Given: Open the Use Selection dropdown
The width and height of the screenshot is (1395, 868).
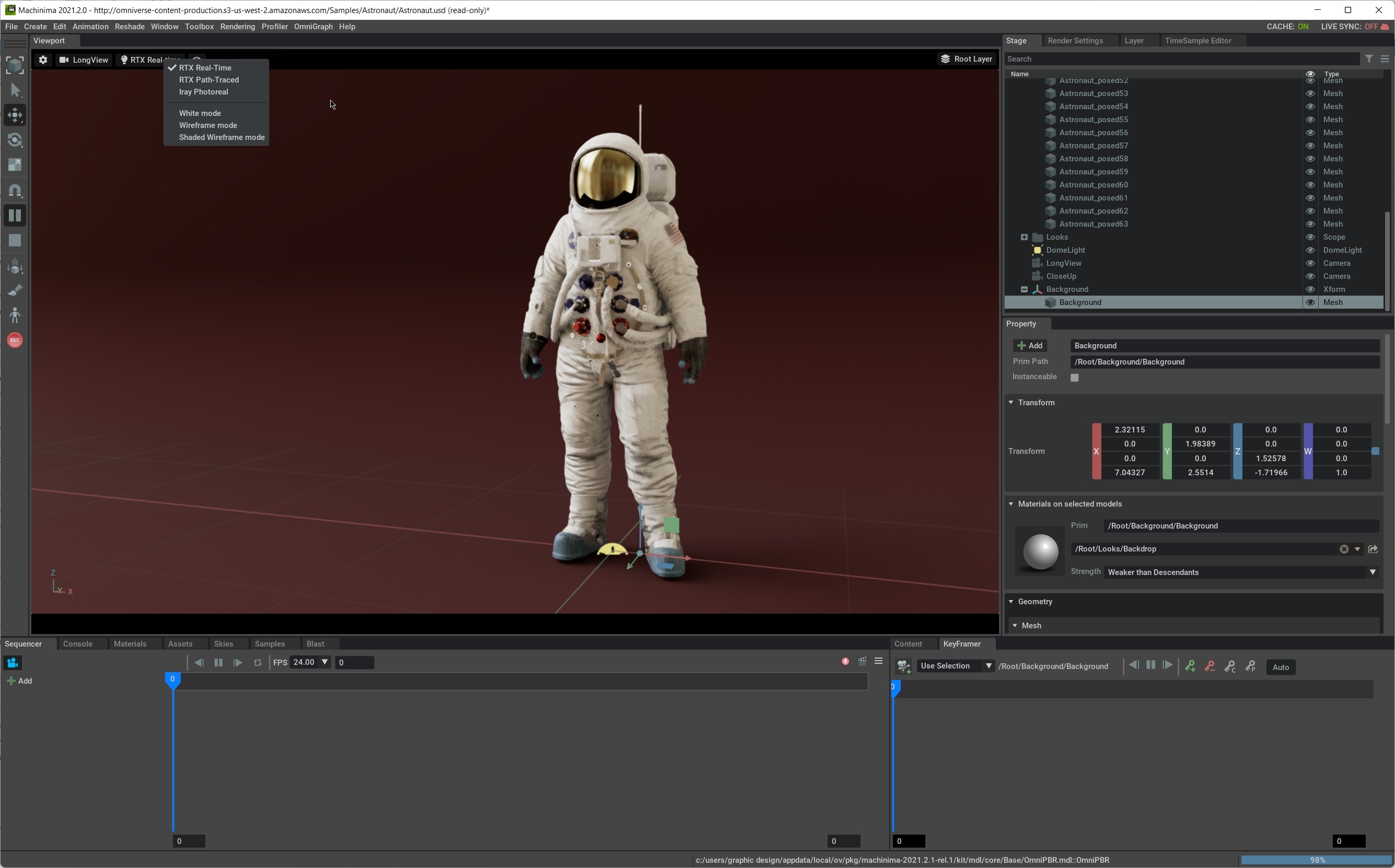Looking at the screenshot, I should (x=956, y=666).
